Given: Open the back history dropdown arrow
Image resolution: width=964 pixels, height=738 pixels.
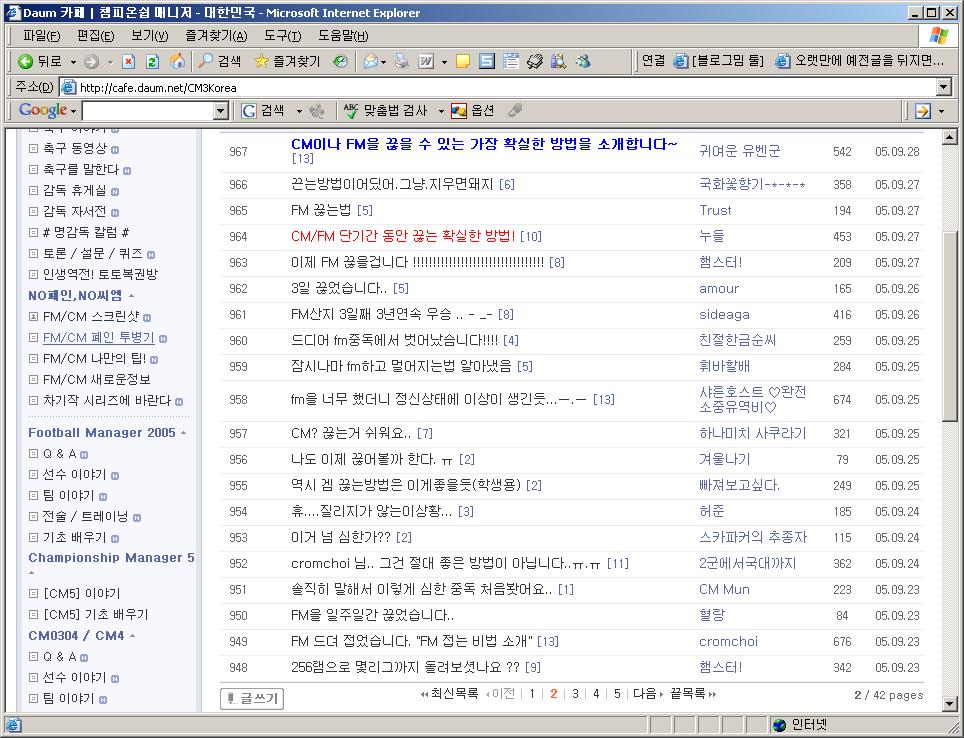Looking at the screenshot, I should (x=73, y=62).
